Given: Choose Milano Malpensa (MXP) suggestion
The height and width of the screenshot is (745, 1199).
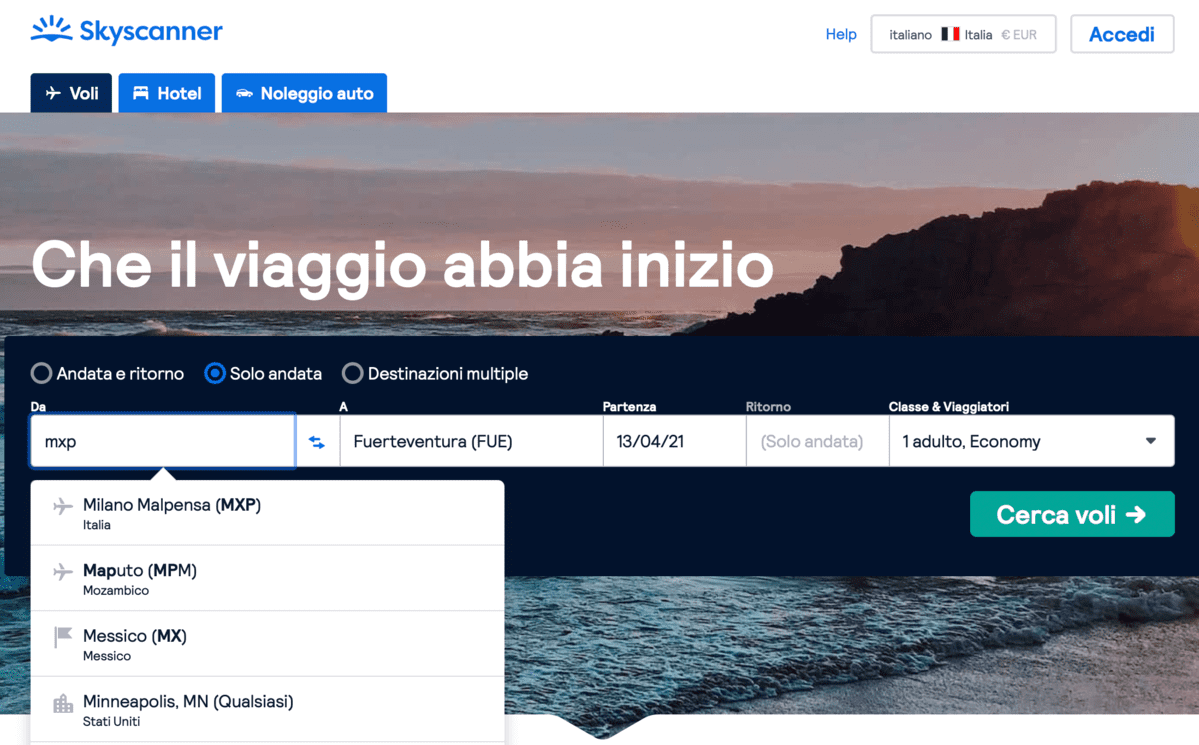Looking at the screenshot, I should point(268,513).
